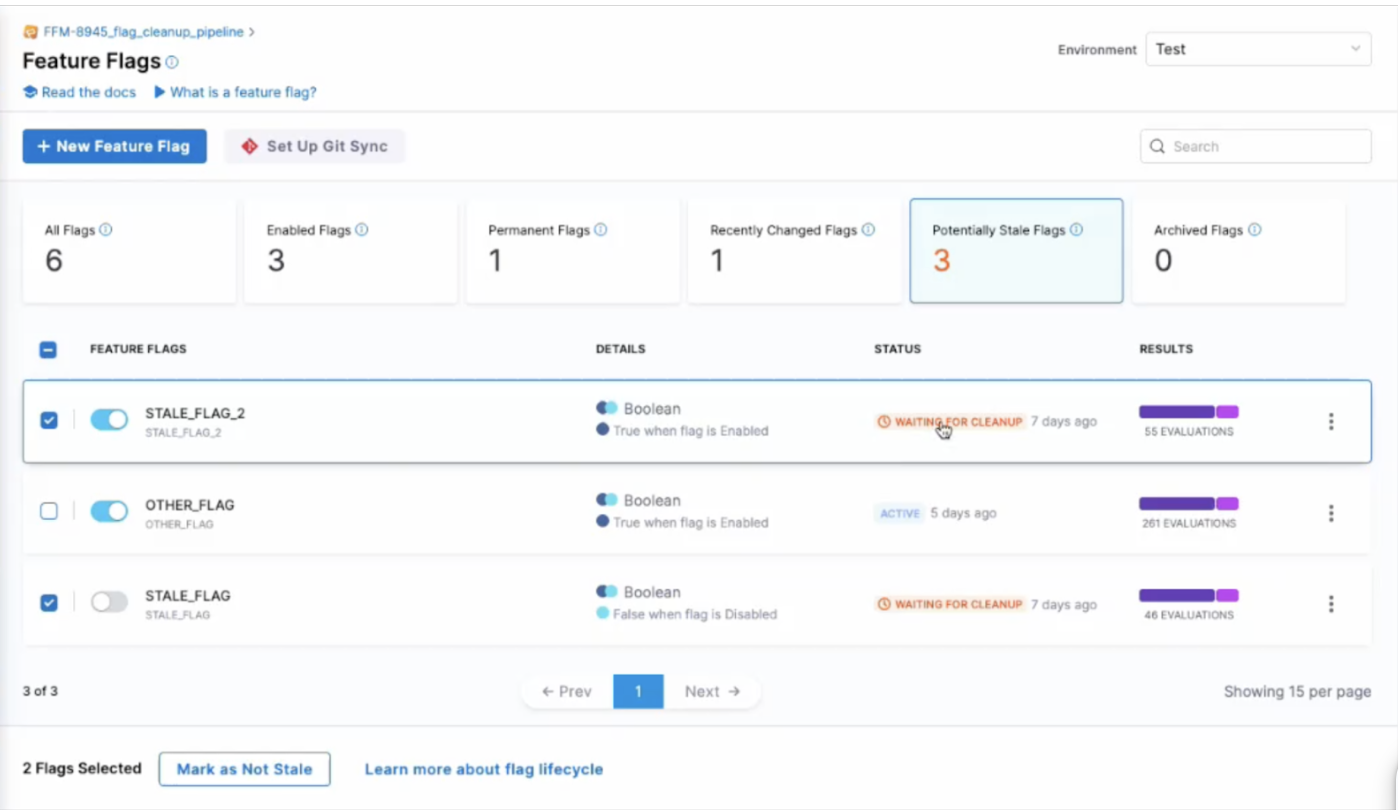Enable the STALE_FLAG toggle switch
1398x810 pixels.
click(x=110, y=602)
